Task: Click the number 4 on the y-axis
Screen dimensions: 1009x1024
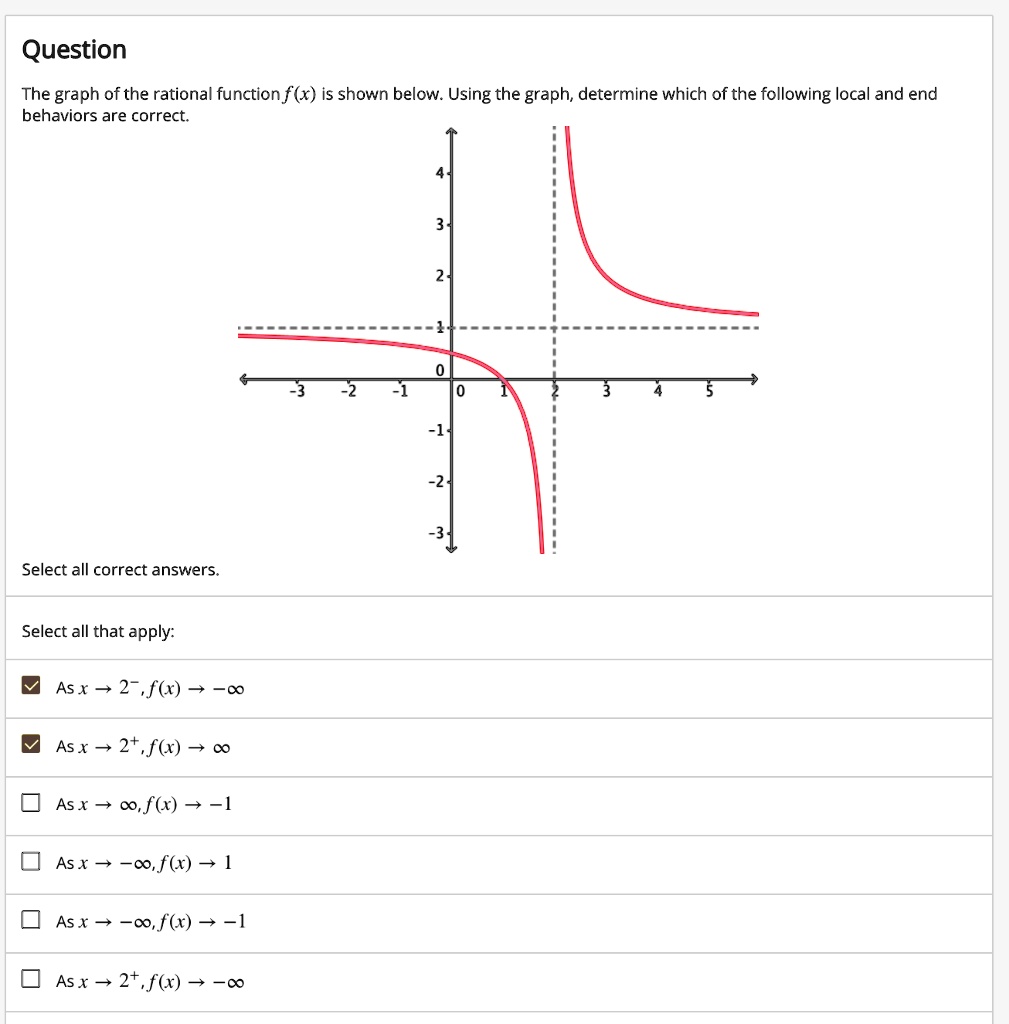Action: (440, 172)
